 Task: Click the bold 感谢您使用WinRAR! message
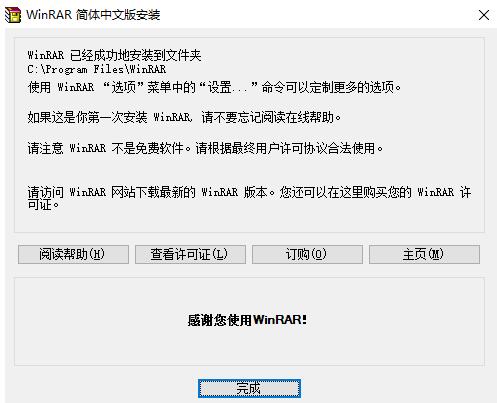pos(247,320)
